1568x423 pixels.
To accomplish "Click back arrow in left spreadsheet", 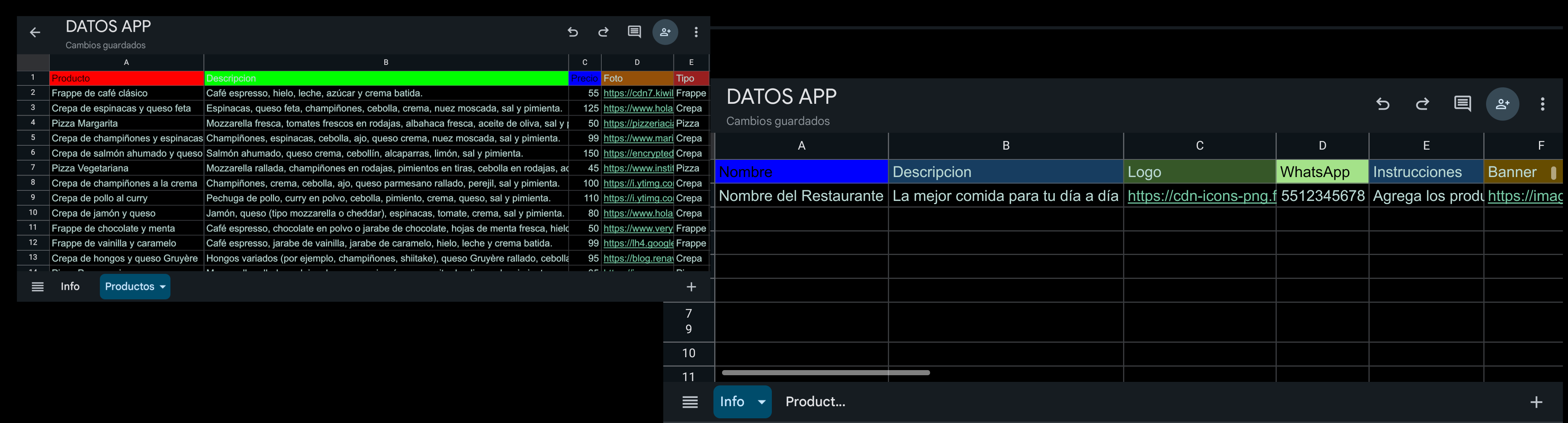I will pos(35,33).
